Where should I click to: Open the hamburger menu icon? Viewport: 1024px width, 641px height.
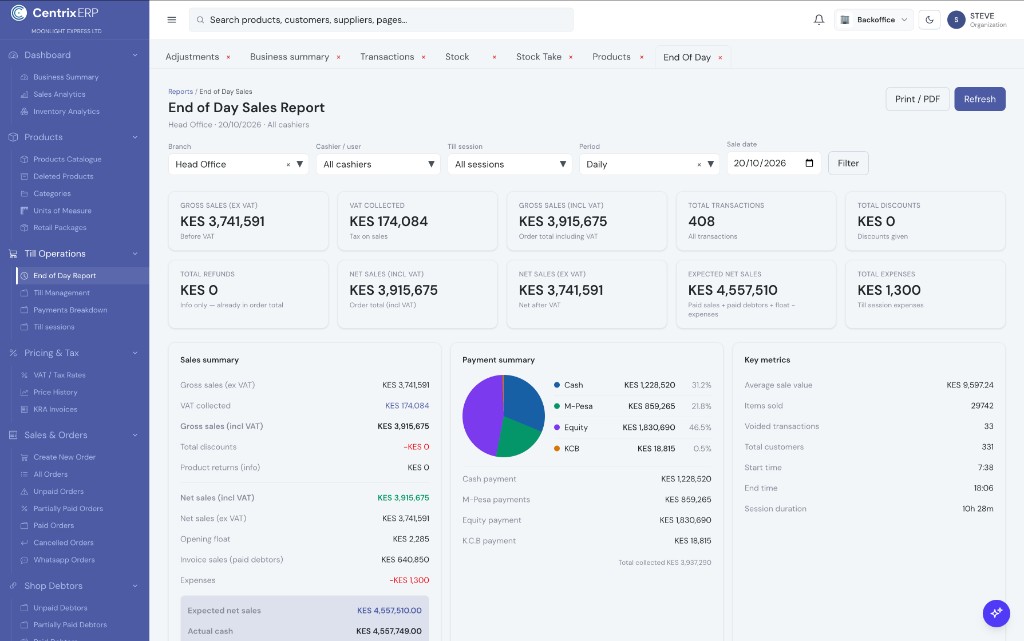(x=172, y=20)
